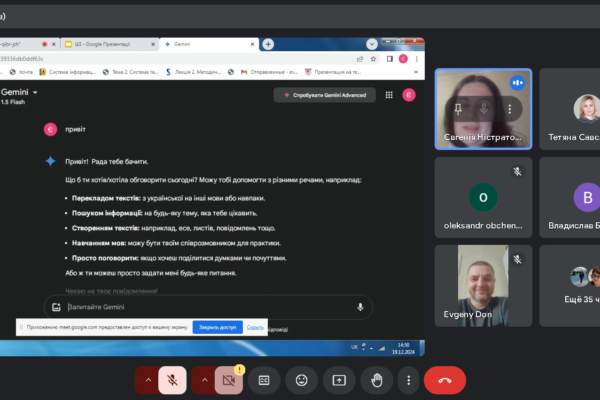The height and width of the screenshot is (400, 600).
Task: Click the share page icon in address bar
Action: [x=360, y=59]
